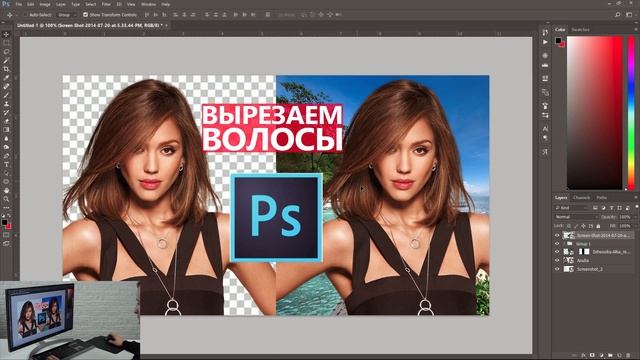Click the rainbow hue slider strip
The width and height of the screenshot is (640, 360).
[x=631, y=113]
